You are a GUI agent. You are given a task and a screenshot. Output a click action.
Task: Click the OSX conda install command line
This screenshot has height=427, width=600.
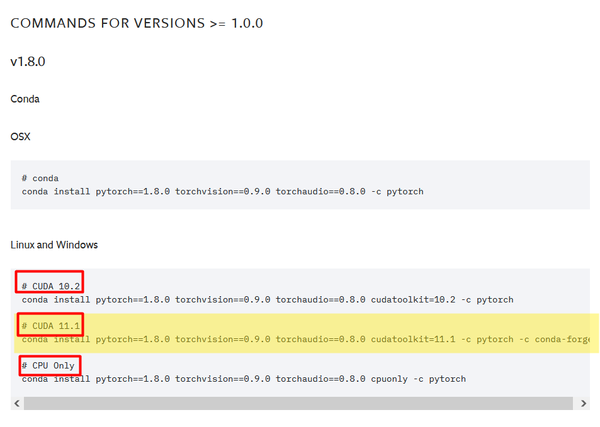coord(222,191)
